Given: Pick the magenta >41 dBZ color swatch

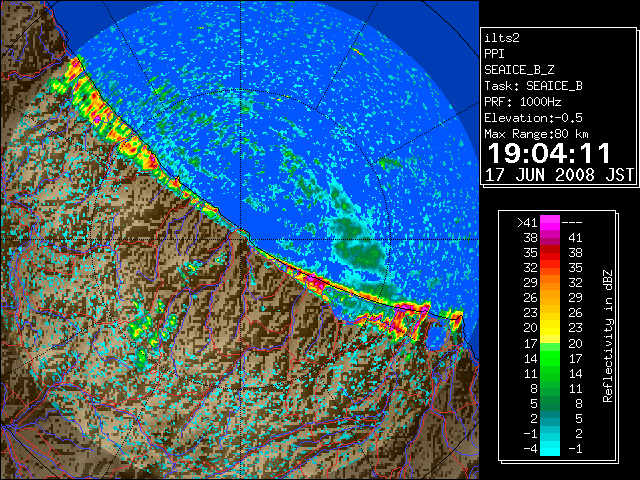Looking at the screenshot, I should [x=550, y=222].
